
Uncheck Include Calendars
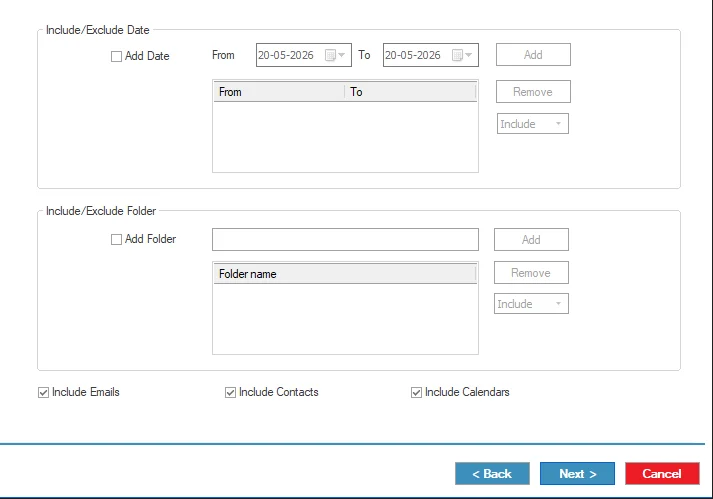(x=416, y=392)
